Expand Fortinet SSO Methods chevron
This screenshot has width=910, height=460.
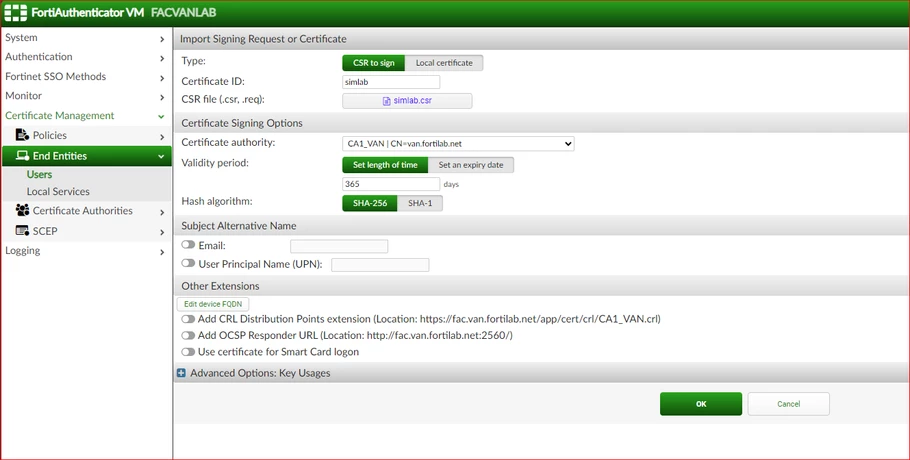pyautogui.click(x=162, y=78)
